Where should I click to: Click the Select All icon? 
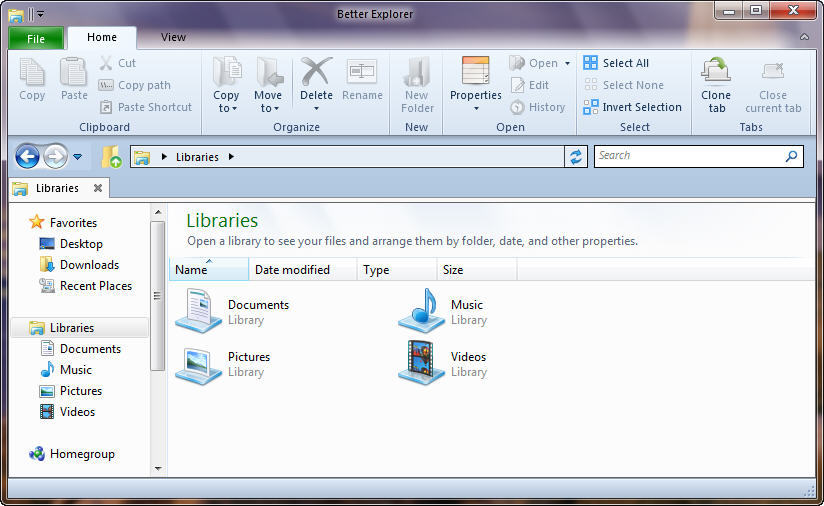591,63
